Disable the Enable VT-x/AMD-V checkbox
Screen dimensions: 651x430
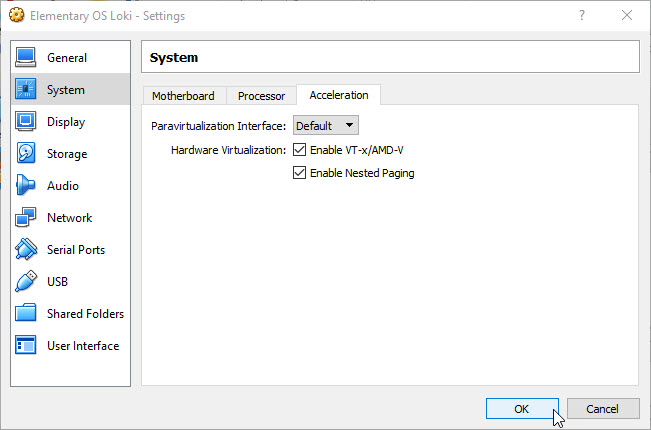[x=299, y=150]
